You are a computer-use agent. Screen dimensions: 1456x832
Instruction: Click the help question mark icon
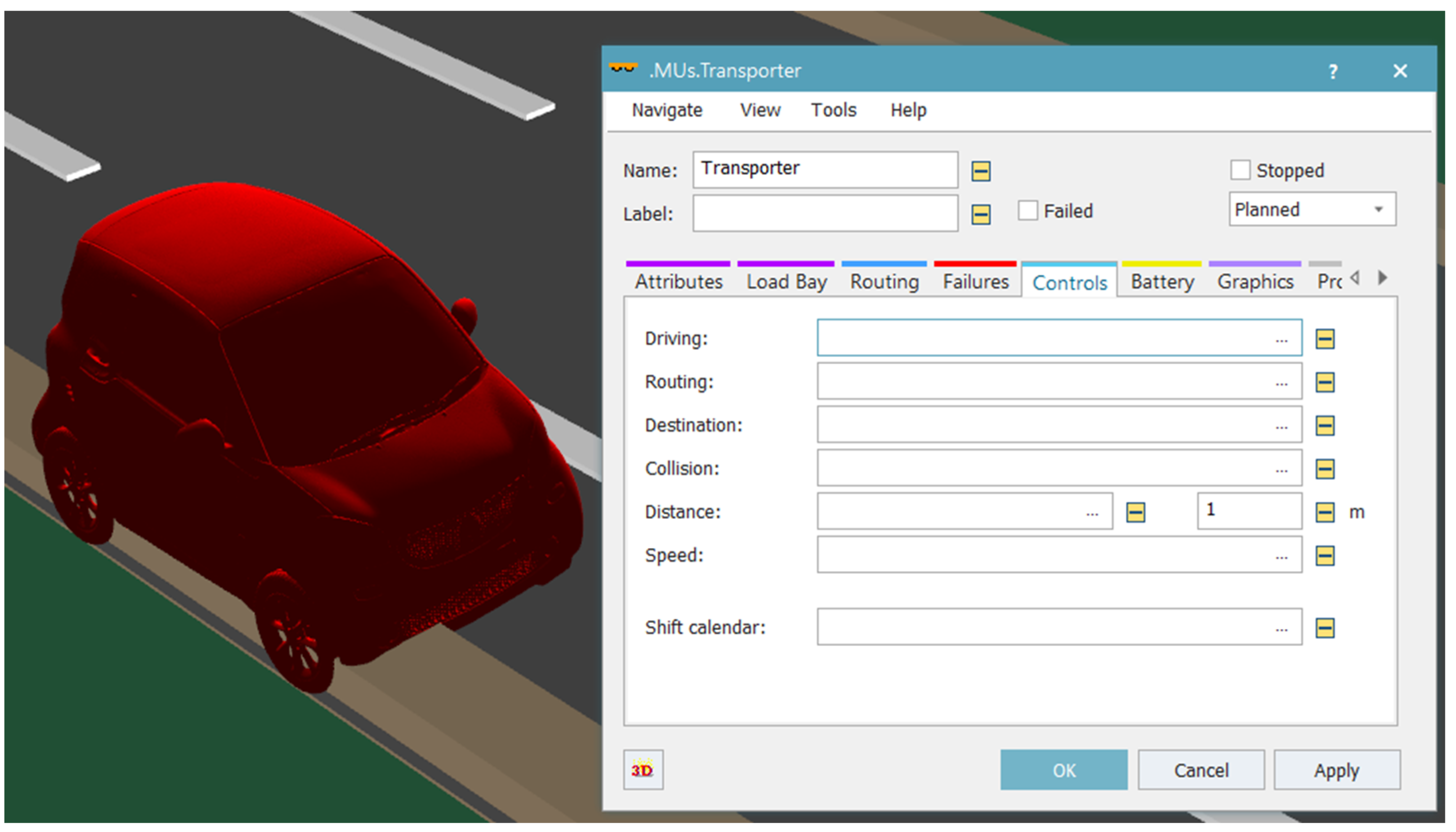1332,72
